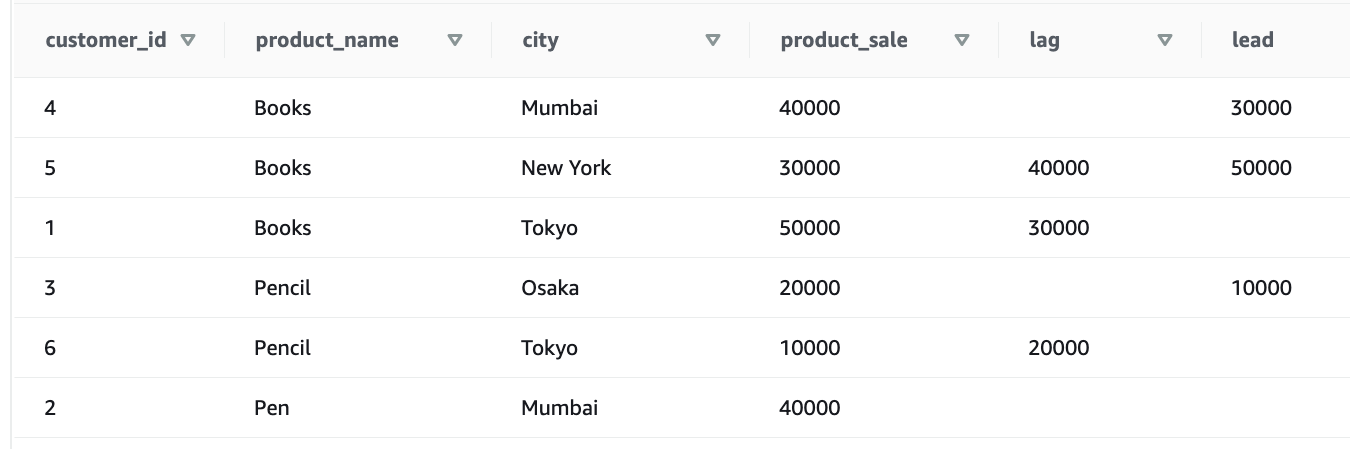Click lag value 20000 in Pencil Tokyo row
Screen dimensions: 1350x449
[x=1059, y=348]
